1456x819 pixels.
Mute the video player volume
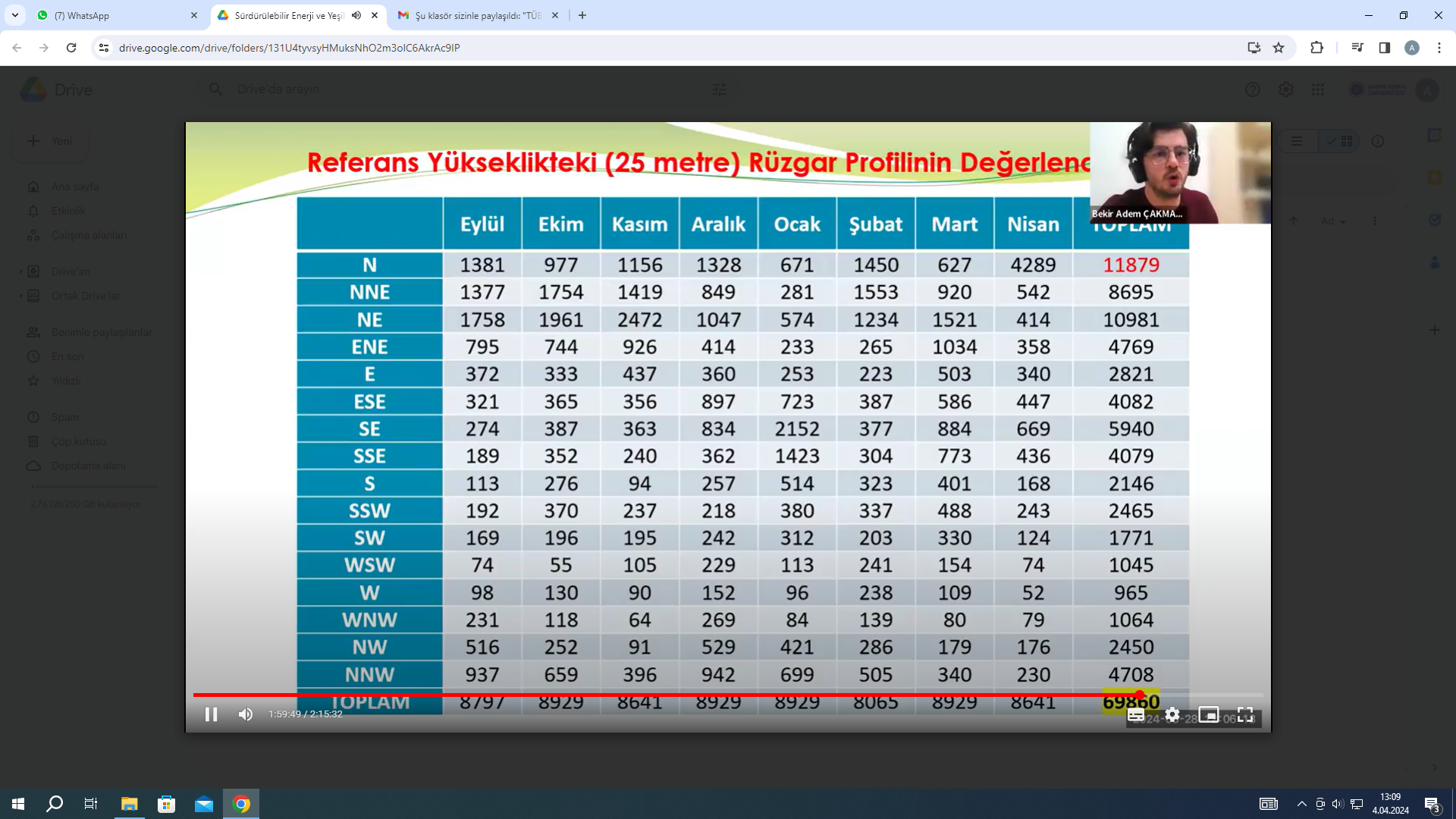(246, 714)
